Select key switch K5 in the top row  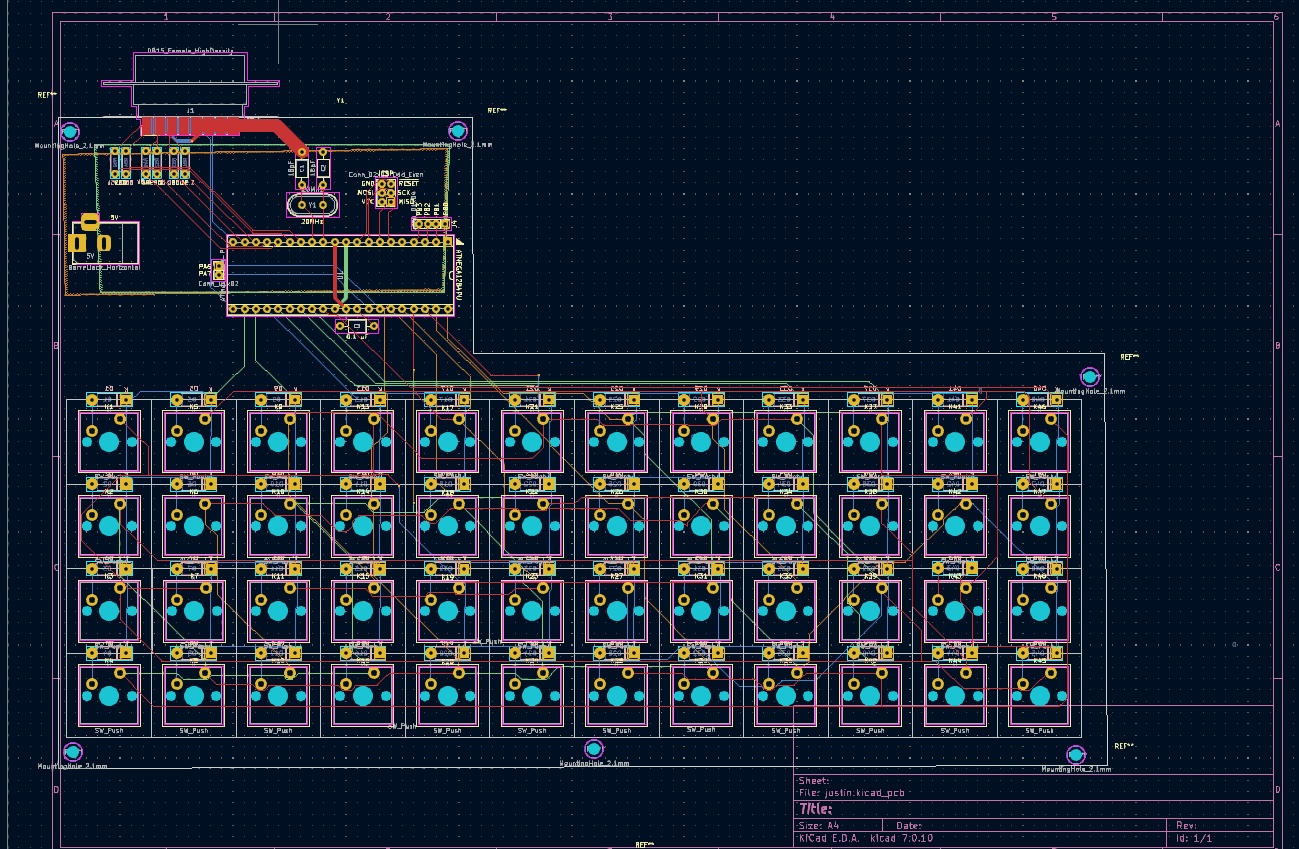[194, 441]
